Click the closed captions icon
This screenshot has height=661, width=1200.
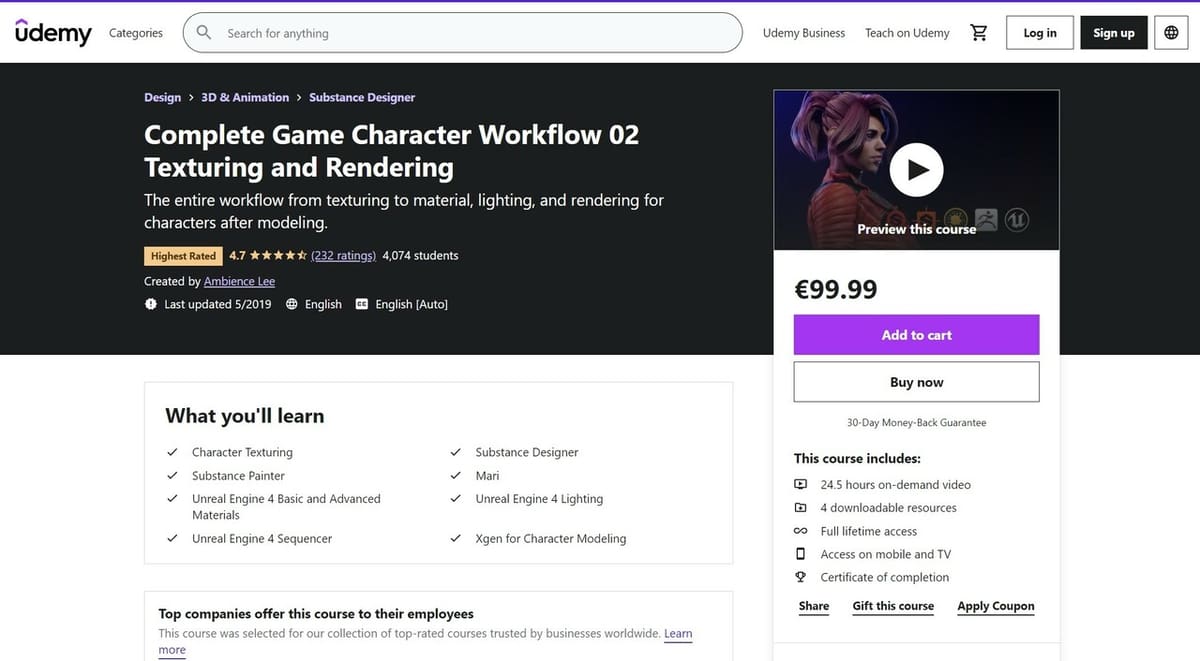pos(362,304)
